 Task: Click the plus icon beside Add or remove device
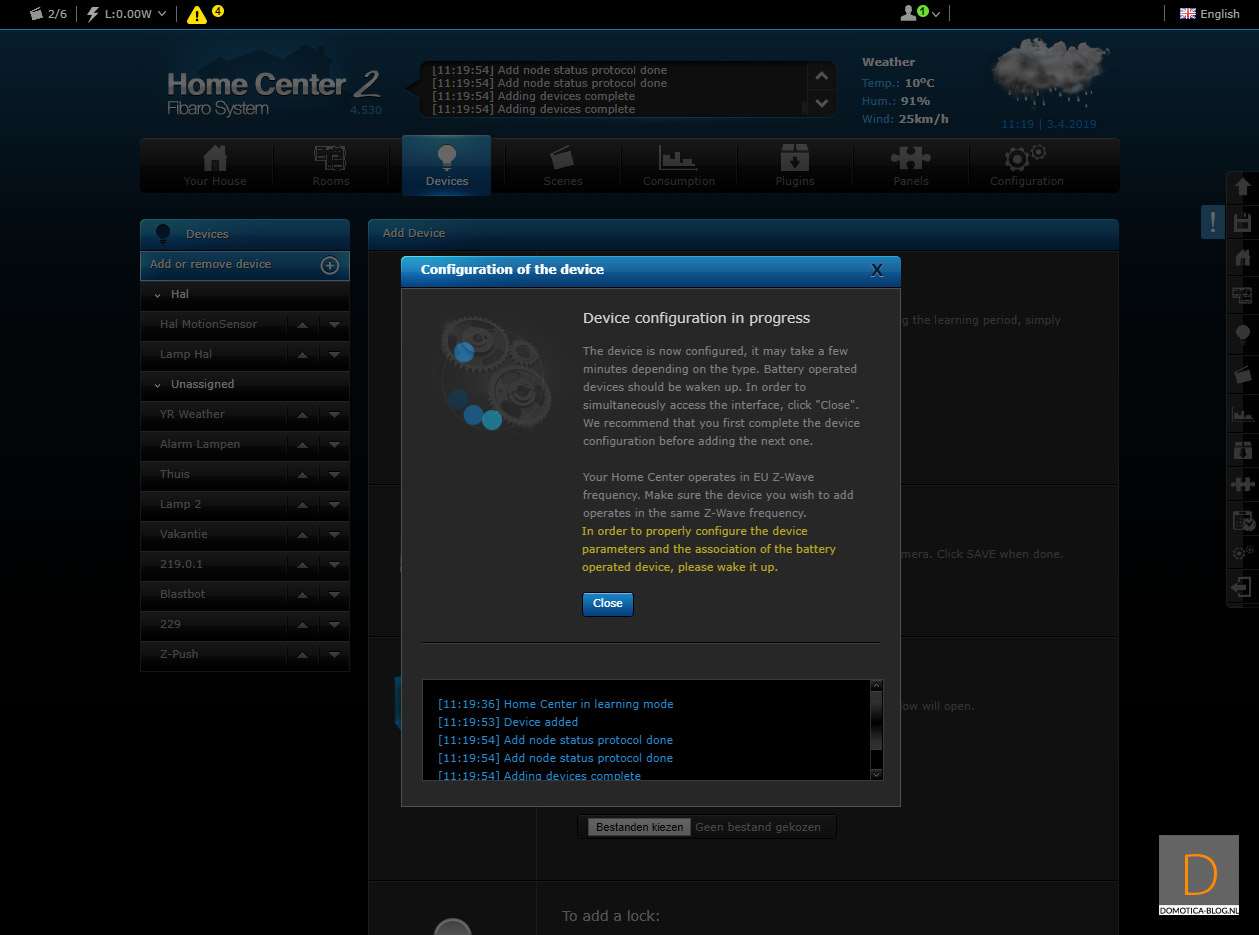click(329, 265)
